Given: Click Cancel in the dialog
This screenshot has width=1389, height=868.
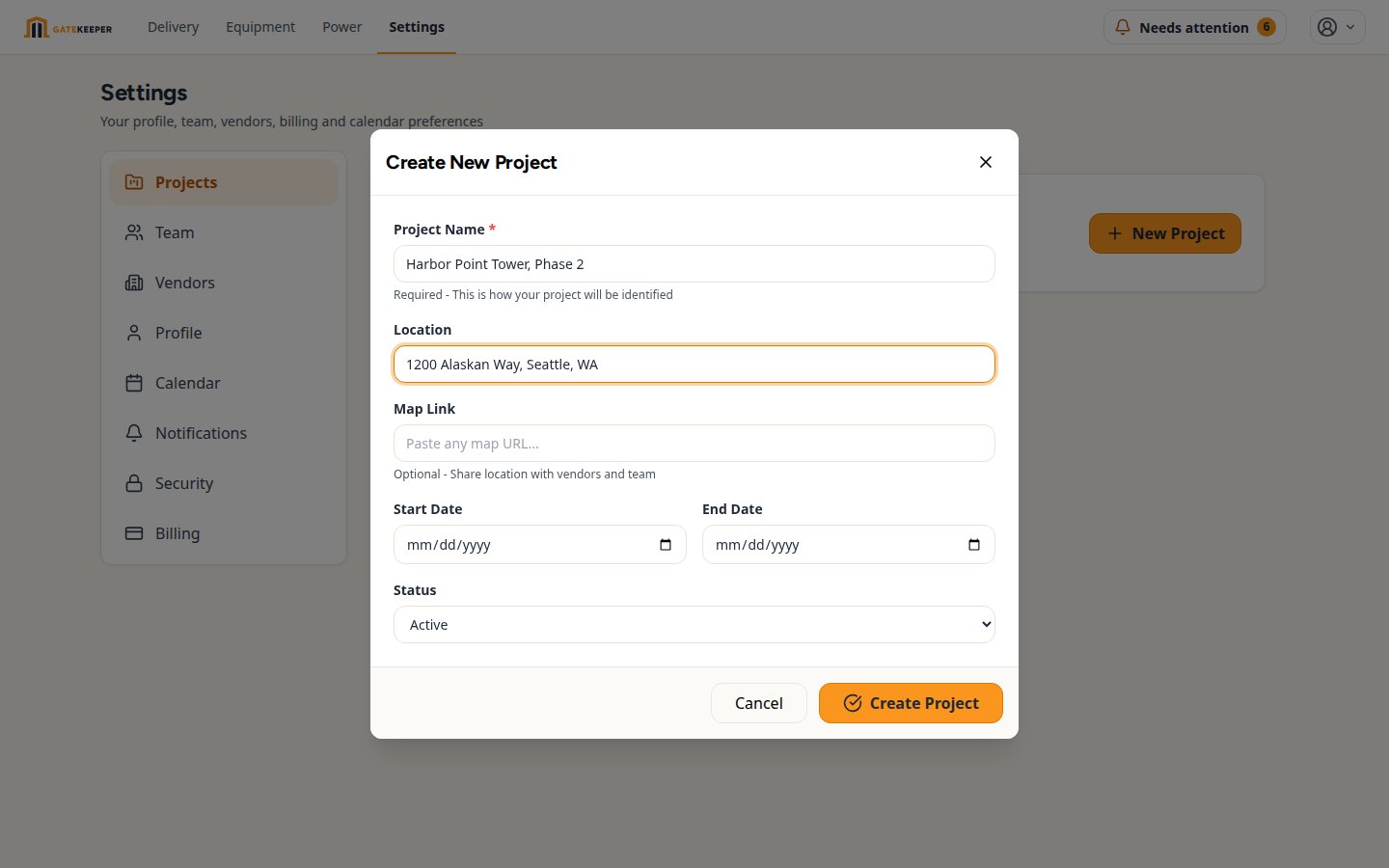Looking at the screenshot, I should pyautogui.click(x=759, y=703).
